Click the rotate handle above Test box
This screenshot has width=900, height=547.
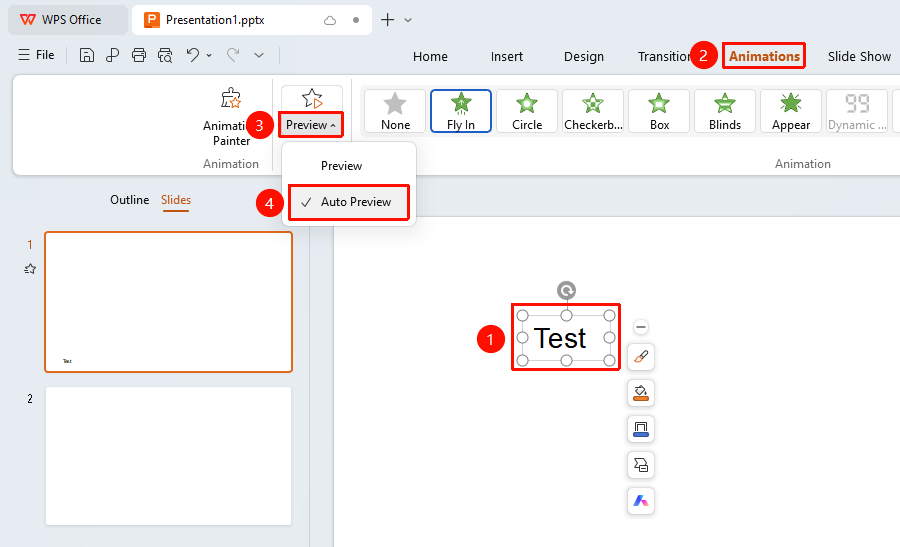[567, 290]
